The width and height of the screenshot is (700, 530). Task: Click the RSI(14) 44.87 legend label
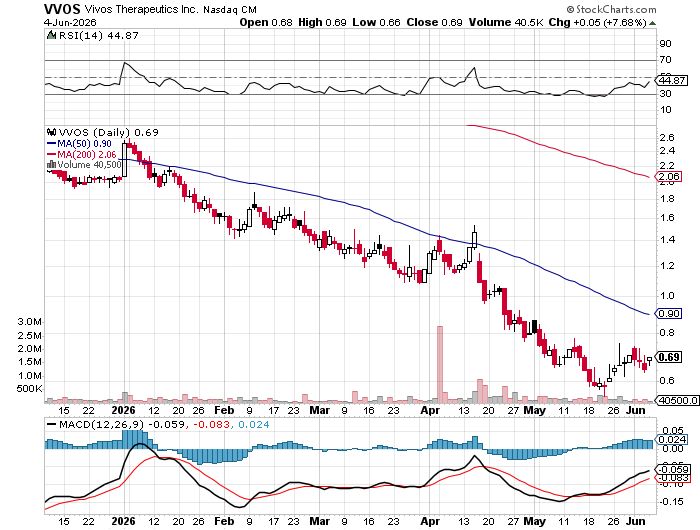[x=99, y=35]
